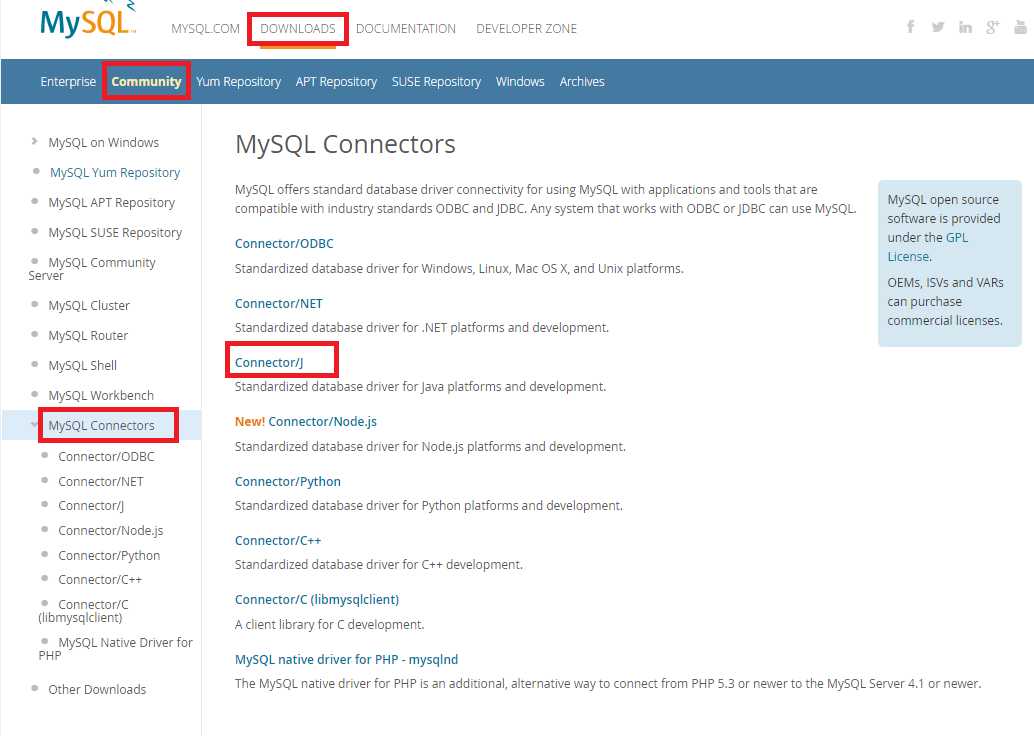Select MySQL Yum Repository in sidebar
Viewport: 1034px width, 736px height.
coord(115,173)
